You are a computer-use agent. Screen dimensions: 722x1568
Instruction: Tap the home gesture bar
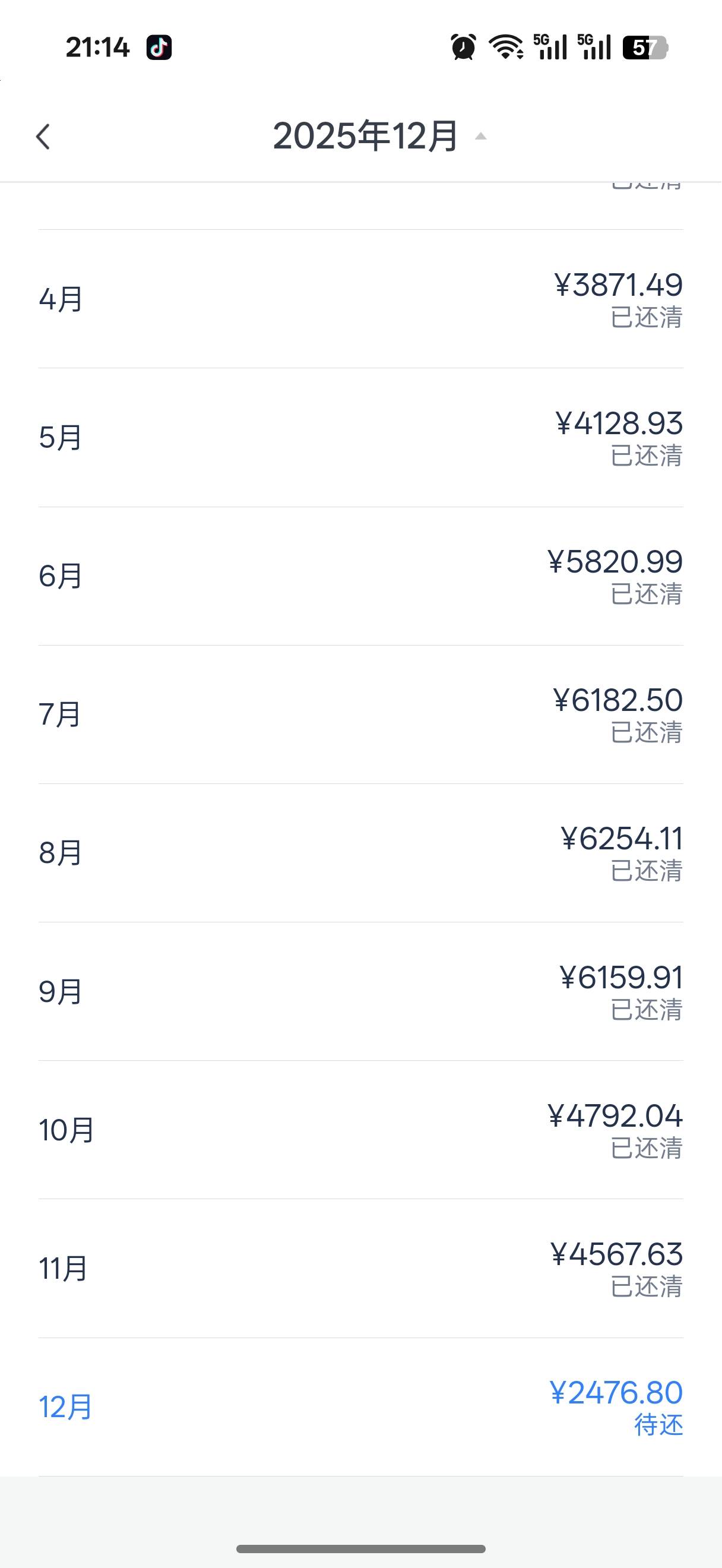(x=360, y=1548)
